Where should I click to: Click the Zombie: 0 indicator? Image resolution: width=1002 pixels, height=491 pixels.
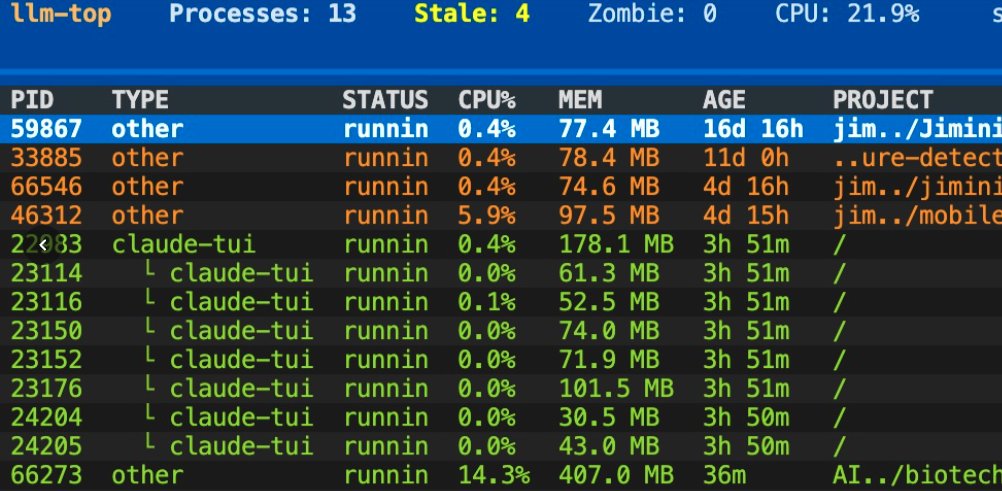pos(652,13)
